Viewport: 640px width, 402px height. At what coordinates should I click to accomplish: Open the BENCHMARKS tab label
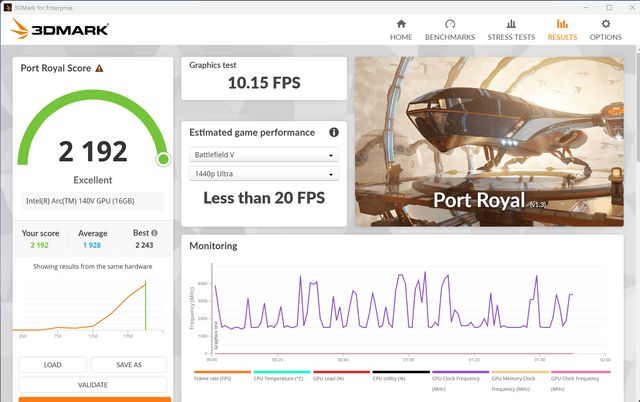pyautogui.click(x=450, y=37)
